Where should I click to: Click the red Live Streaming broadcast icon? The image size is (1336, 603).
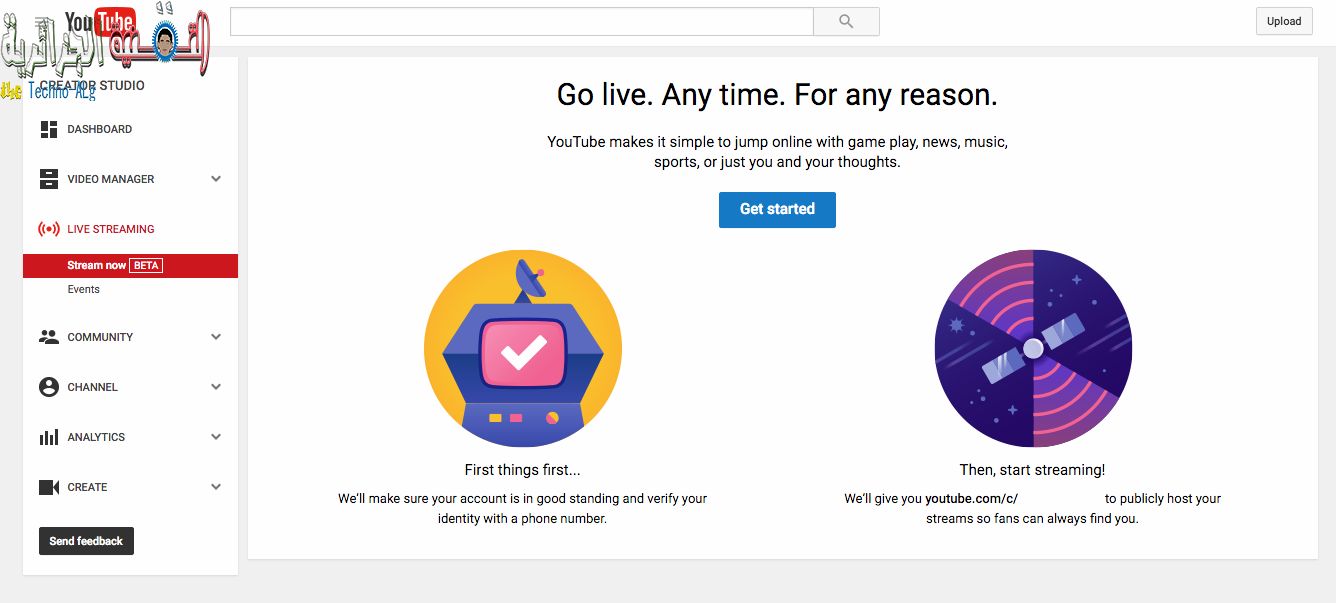pos(48,228)
